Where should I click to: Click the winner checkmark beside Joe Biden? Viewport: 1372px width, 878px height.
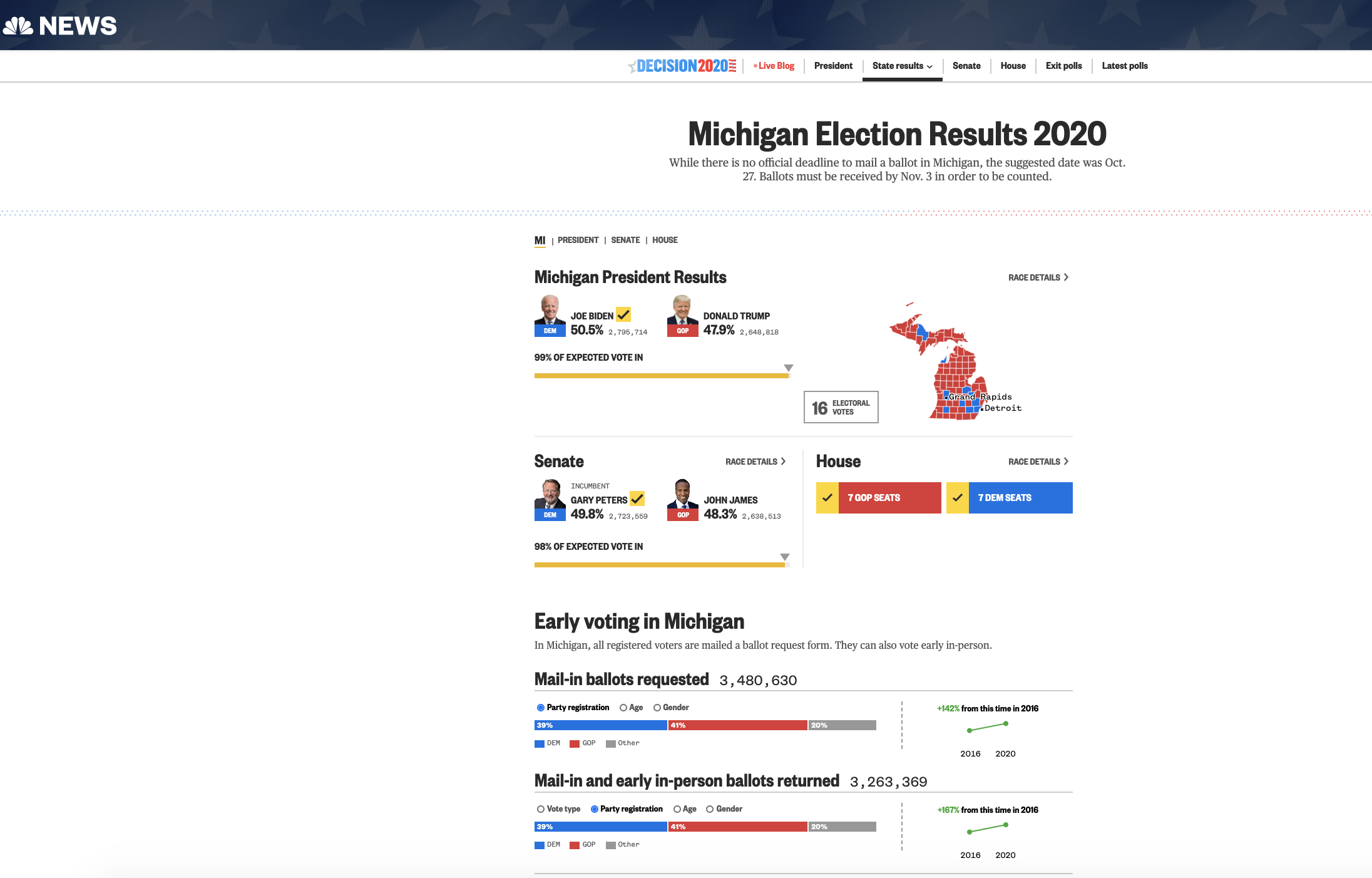623,314
